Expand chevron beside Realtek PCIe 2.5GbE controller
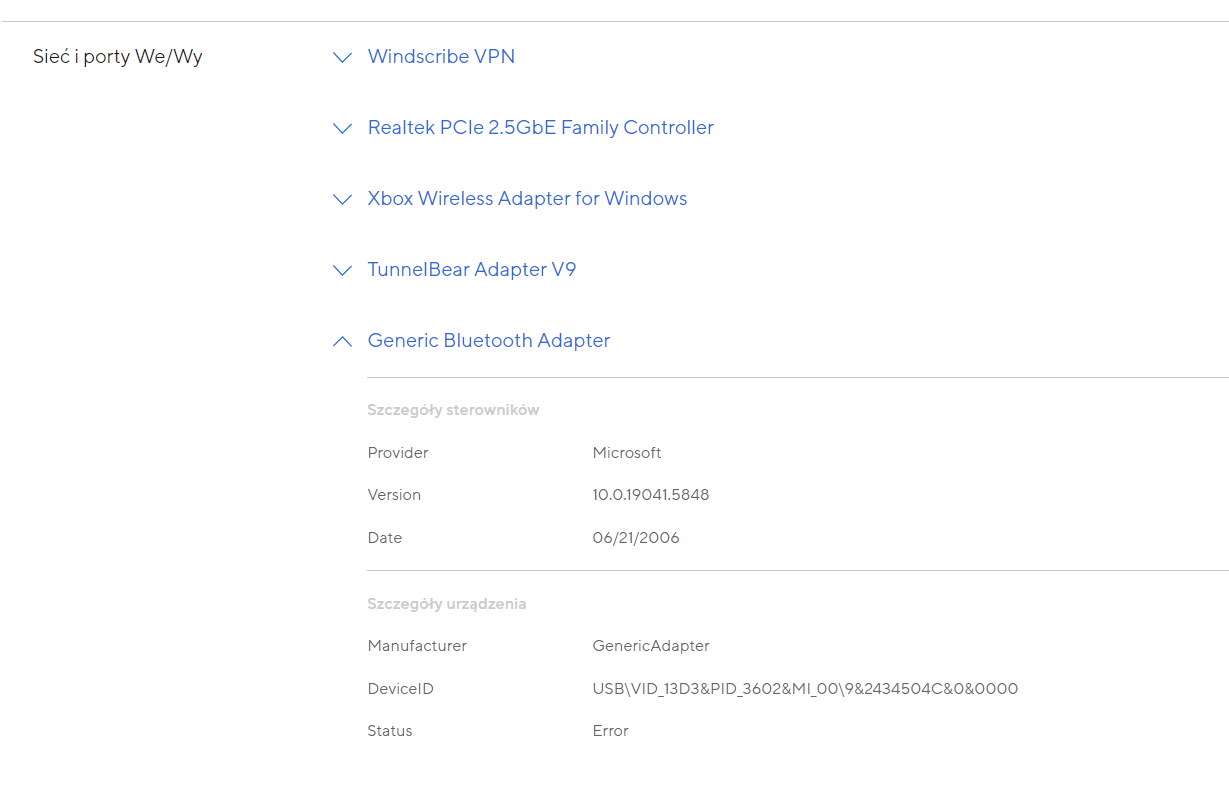 click(x=342, y=129)
